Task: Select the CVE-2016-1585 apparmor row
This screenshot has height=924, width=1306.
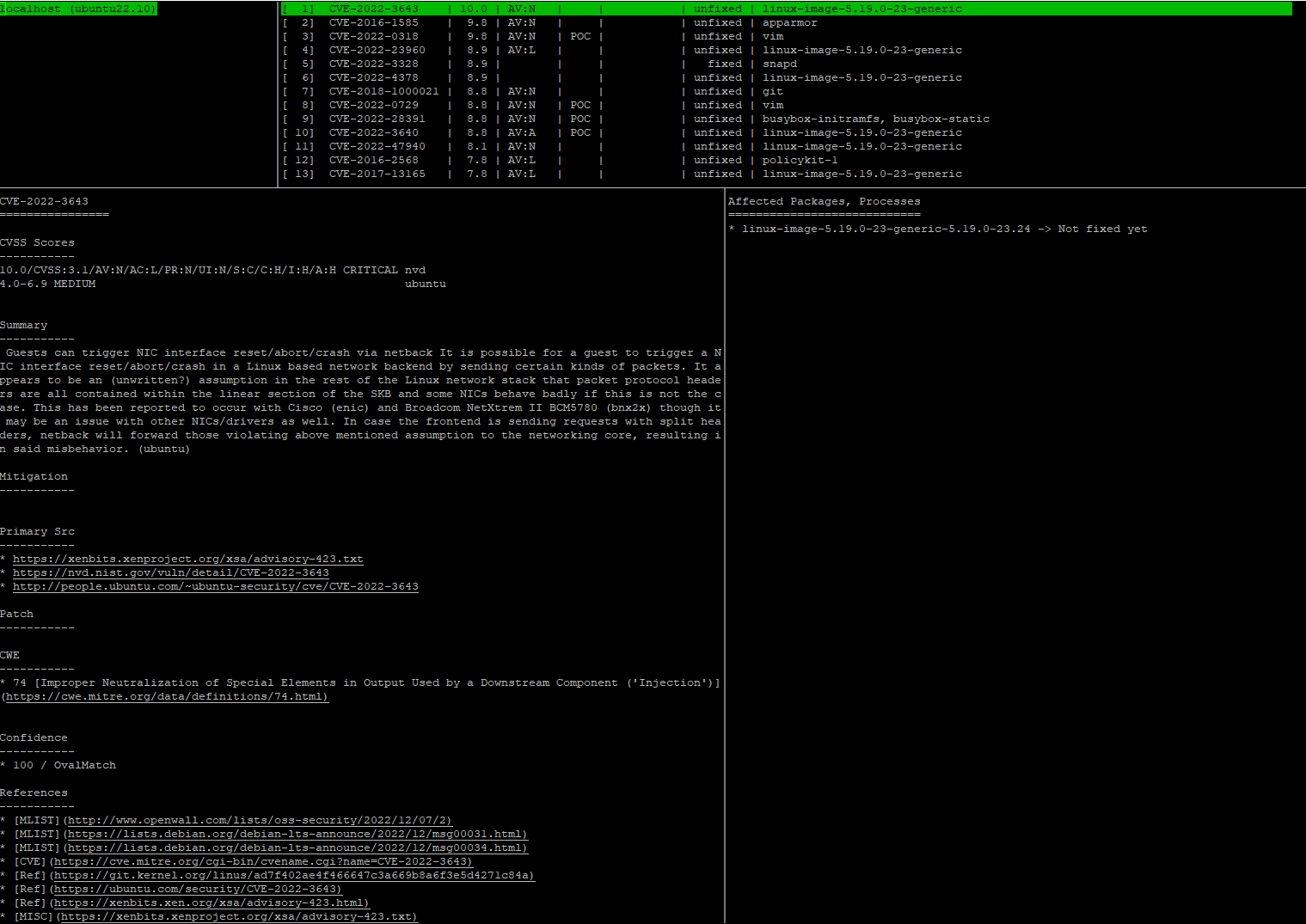Action: pyautogui.click(x=787, y=22)
